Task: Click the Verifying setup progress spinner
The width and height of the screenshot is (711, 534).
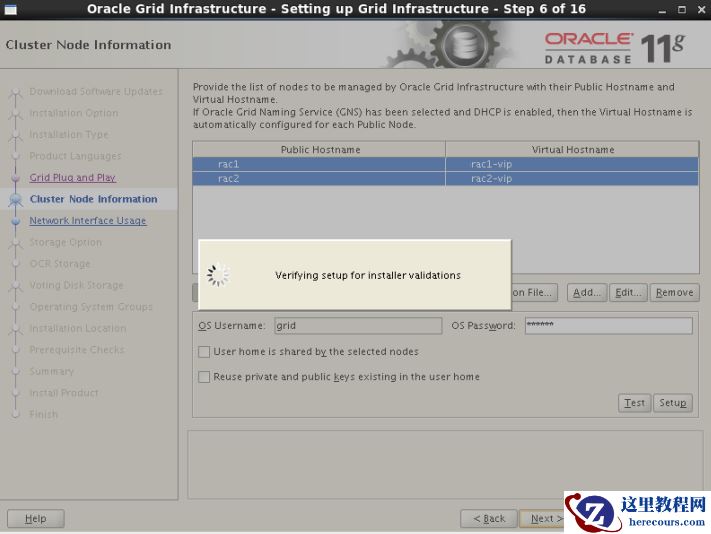Action: 218,275
